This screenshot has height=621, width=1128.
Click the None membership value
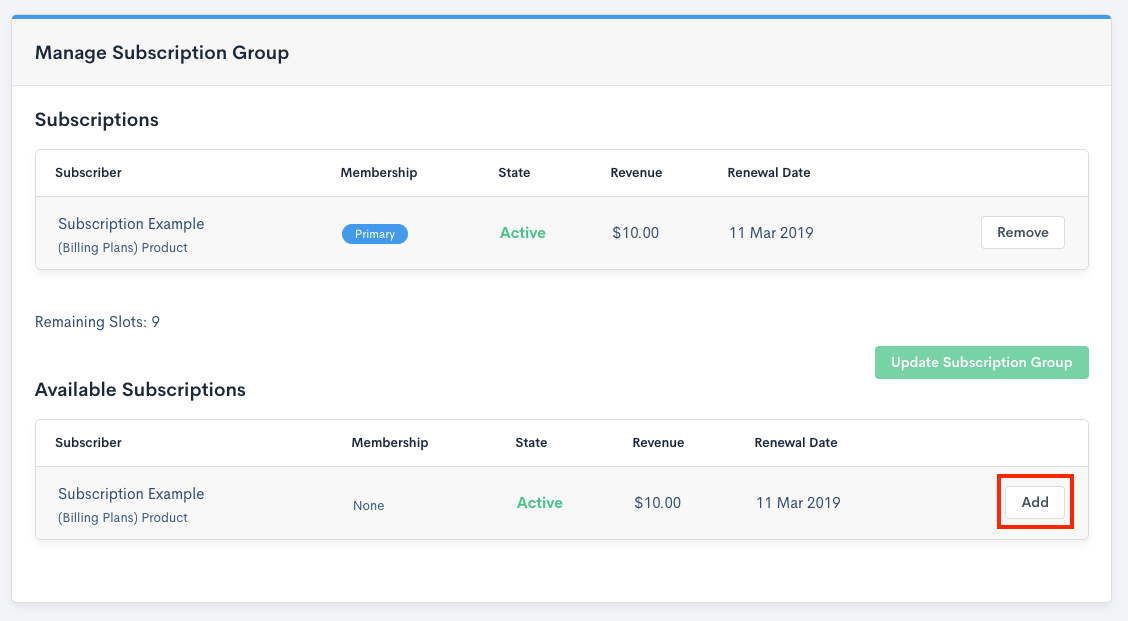click(368, 505)
